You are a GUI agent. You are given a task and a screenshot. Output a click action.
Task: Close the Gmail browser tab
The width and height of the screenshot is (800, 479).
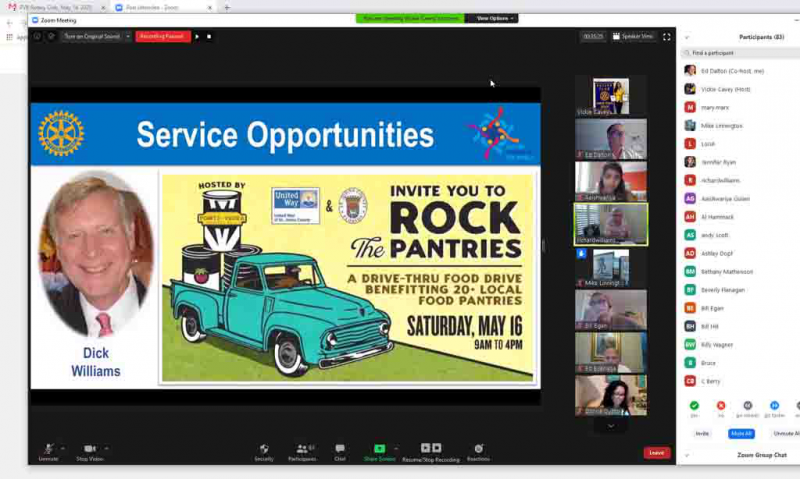(x=103, y=8)
